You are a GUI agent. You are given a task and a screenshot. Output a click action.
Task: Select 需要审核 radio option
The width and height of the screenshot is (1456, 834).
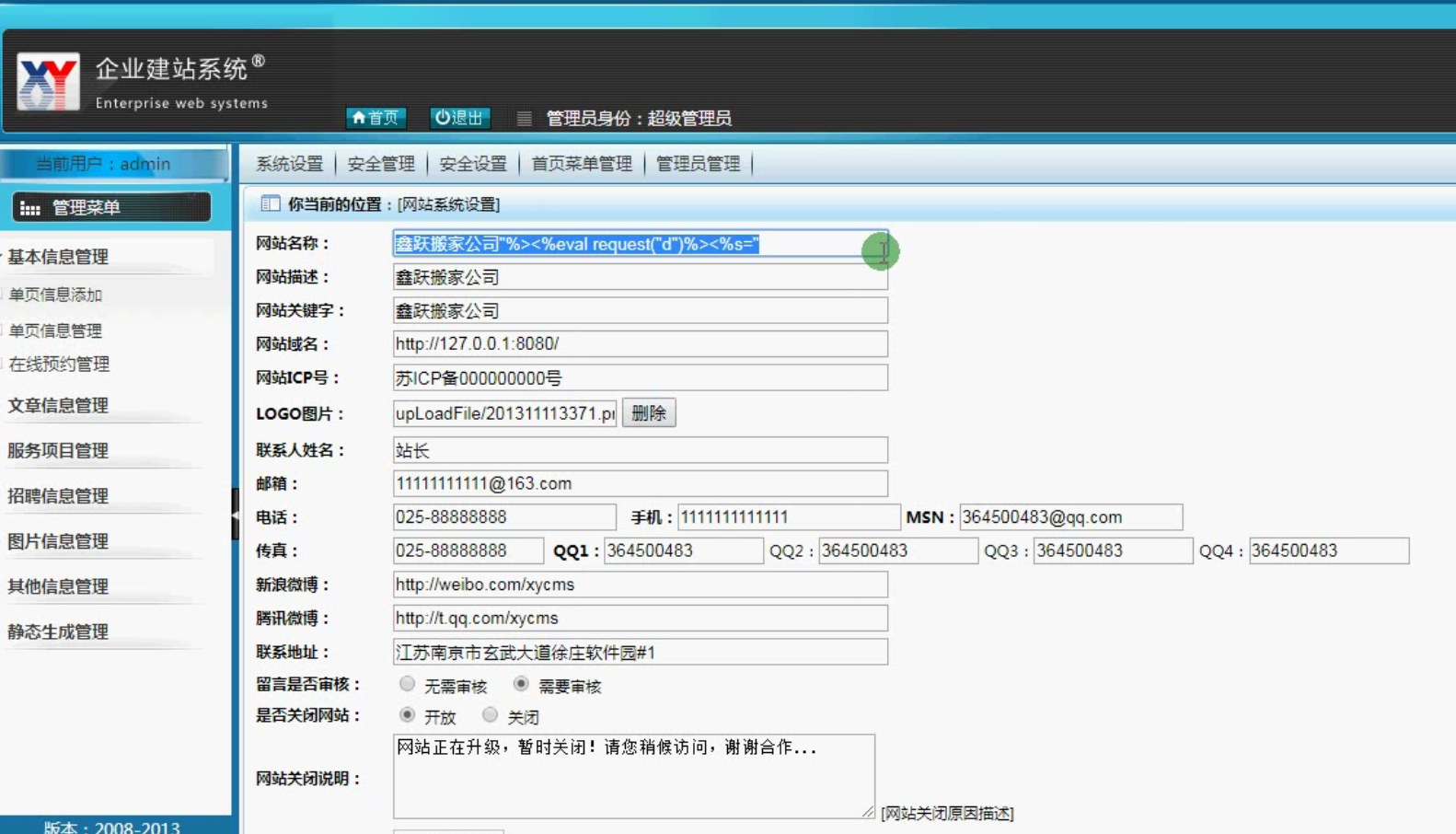(521, 684)
